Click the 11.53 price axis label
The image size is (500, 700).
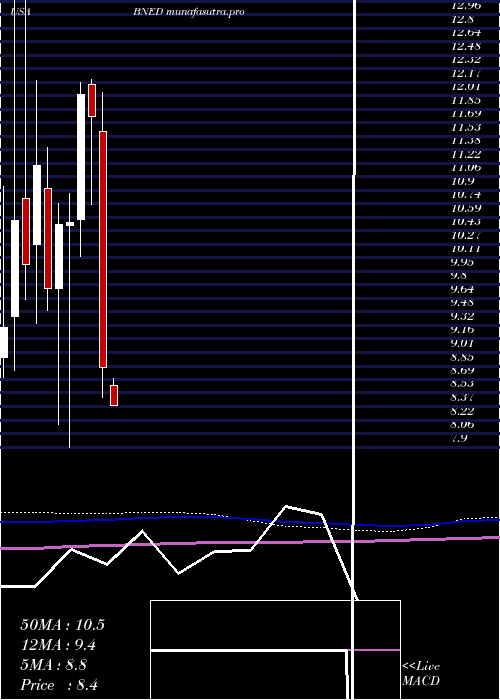[466, 127]
